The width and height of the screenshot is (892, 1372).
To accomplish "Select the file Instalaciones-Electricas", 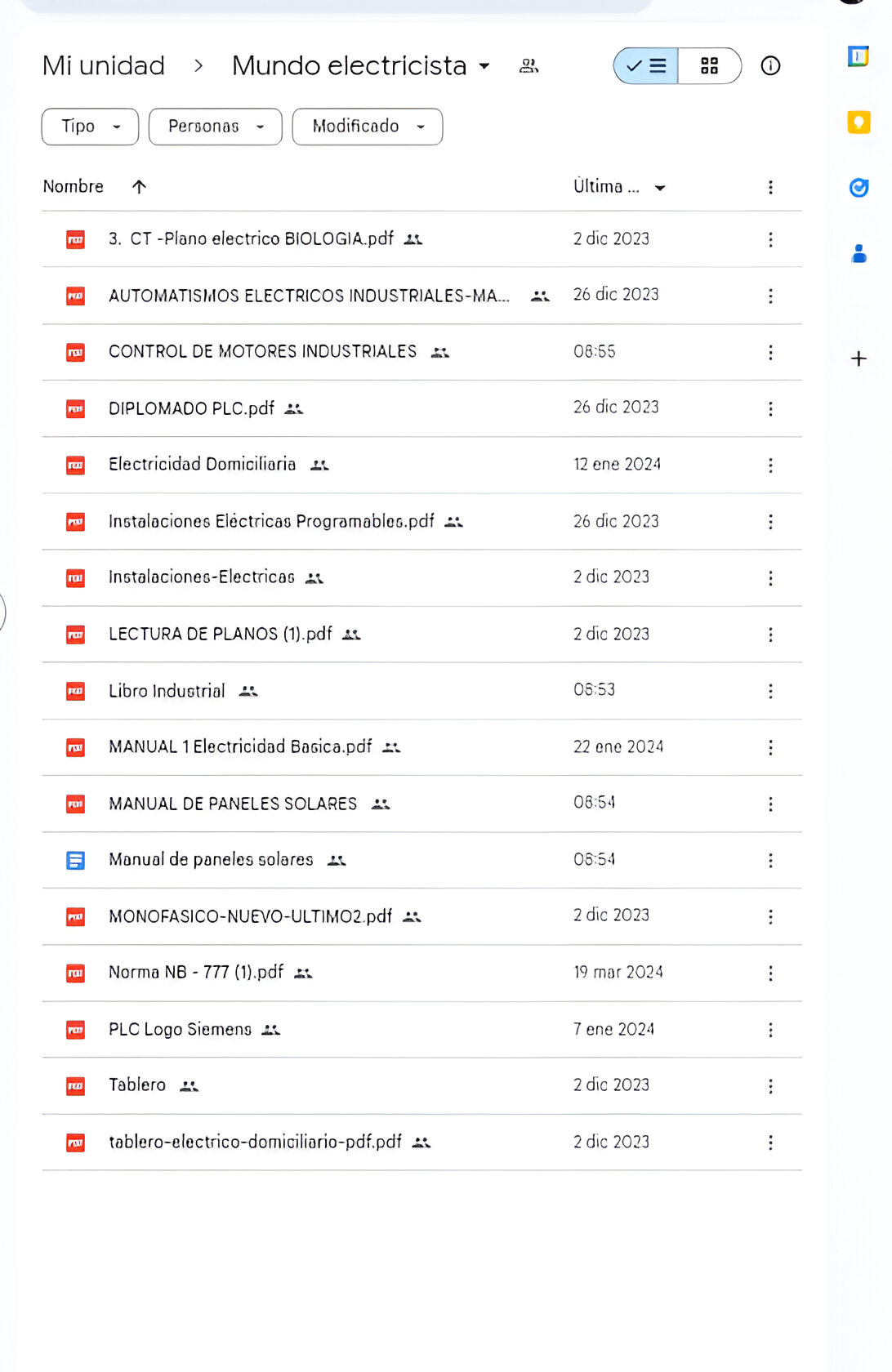I will click(x=421, y=578).
